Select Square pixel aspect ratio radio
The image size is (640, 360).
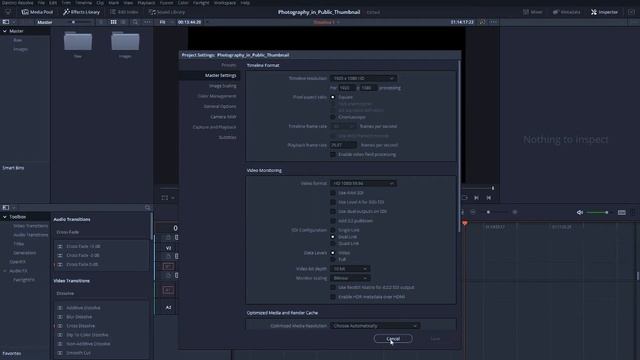(x=333, y=97)
